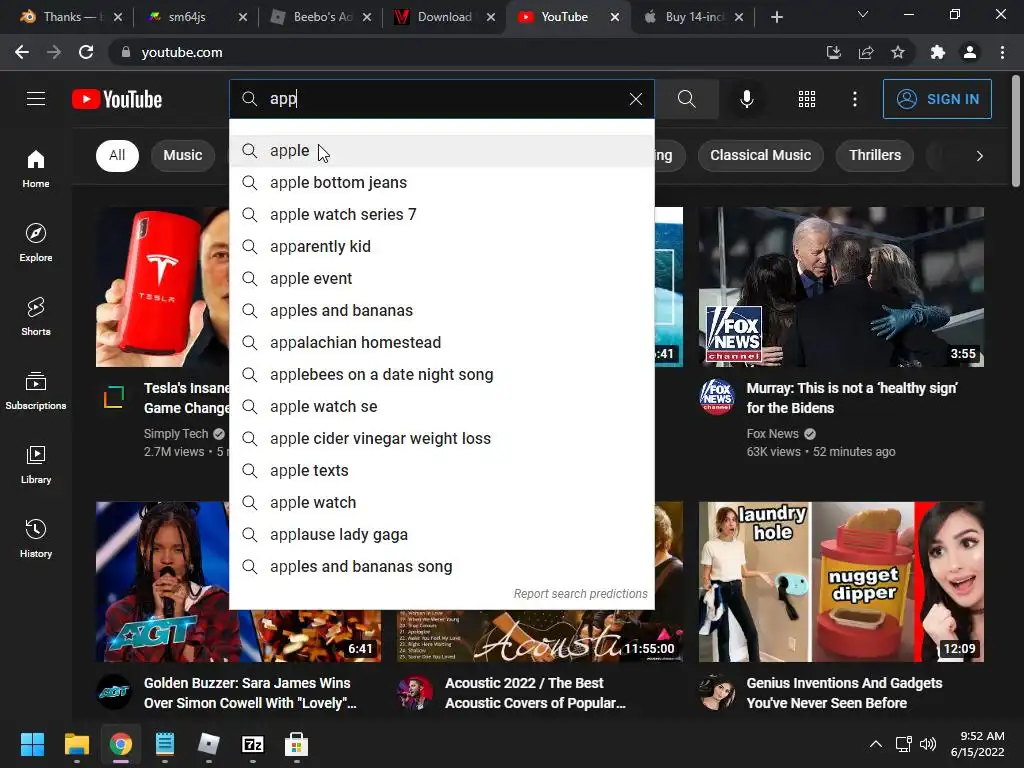The width and height of the screenshot is (1024, 768).
Task: Open the YouTube guide hamburger menu
Action: pyautogui.click(x=36, y=99)
